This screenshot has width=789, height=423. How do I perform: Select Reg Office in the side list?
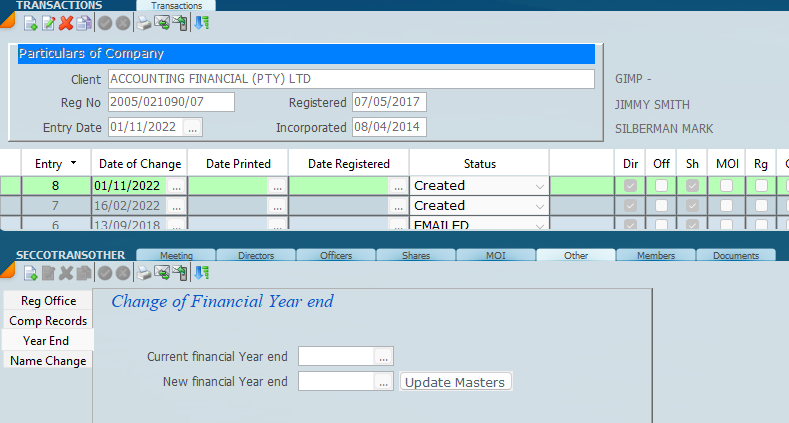pyautogui.click(x=49, y=301)
